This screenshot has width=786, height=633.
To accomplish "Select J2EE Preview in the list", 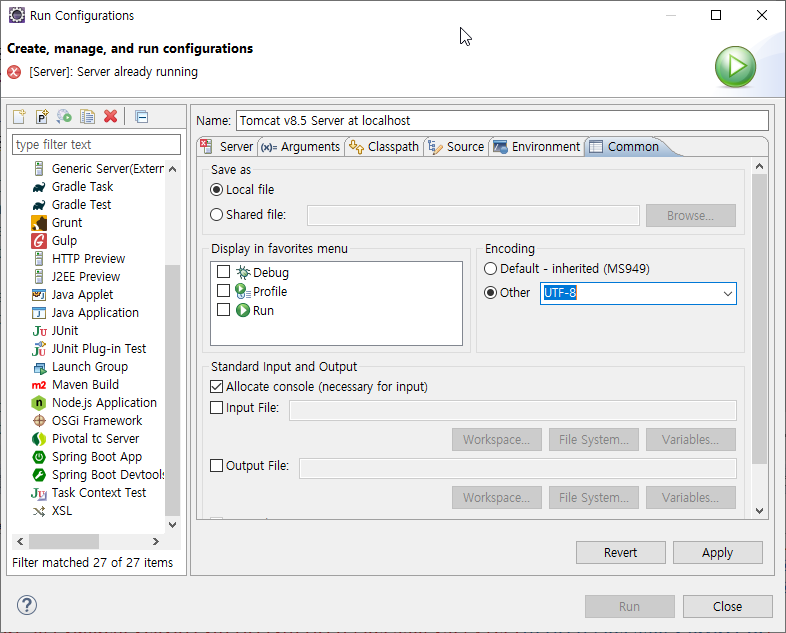I will [86, 277].
